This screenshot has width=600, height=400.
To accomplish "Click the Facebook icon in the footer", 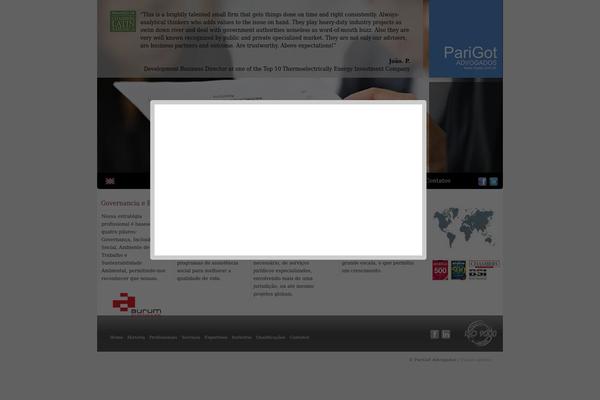I will coord(435,334).
